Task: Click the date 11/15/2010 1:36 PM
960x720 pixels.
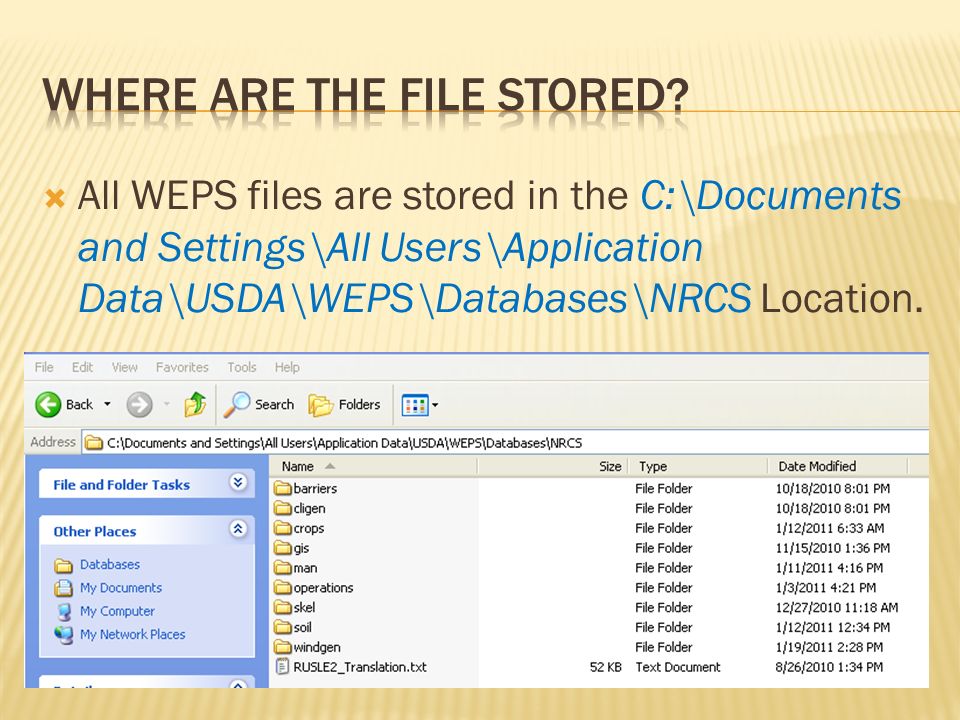Action: (x=833, y=548)
